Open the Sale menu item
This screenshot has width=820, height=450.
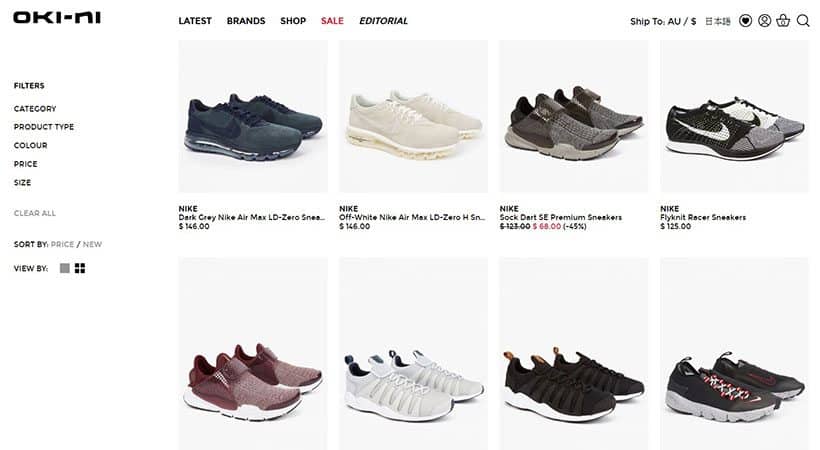pos(332,21)
